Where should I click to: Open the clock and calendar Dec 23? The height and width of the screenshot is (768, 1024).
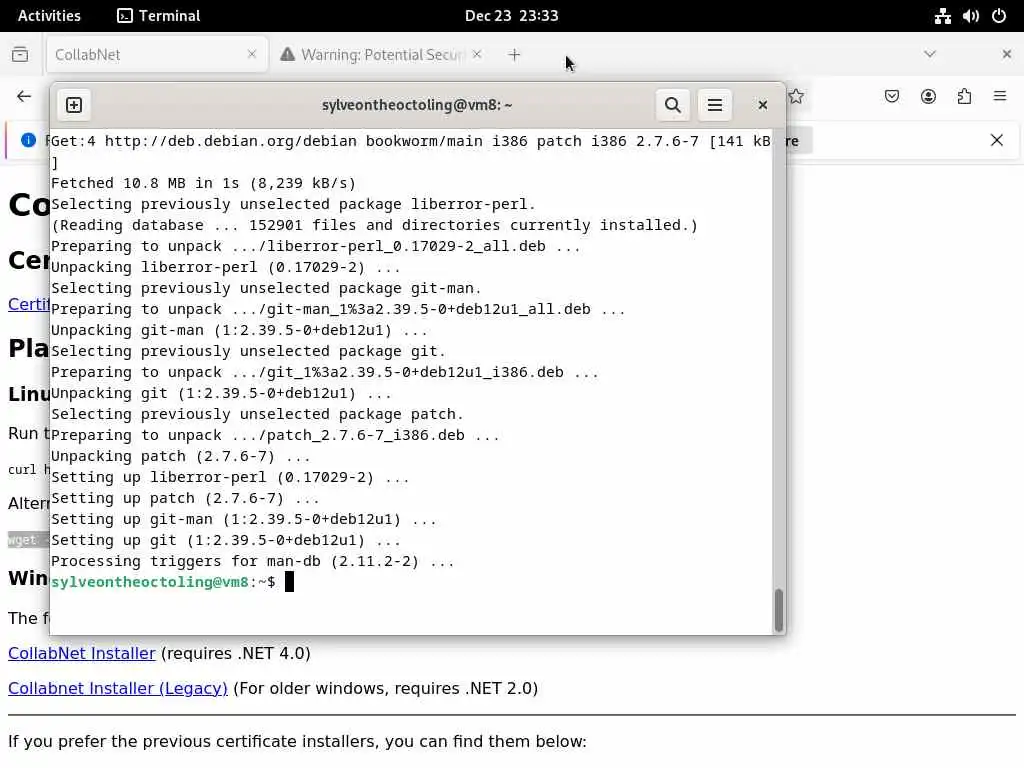point(511,16)
